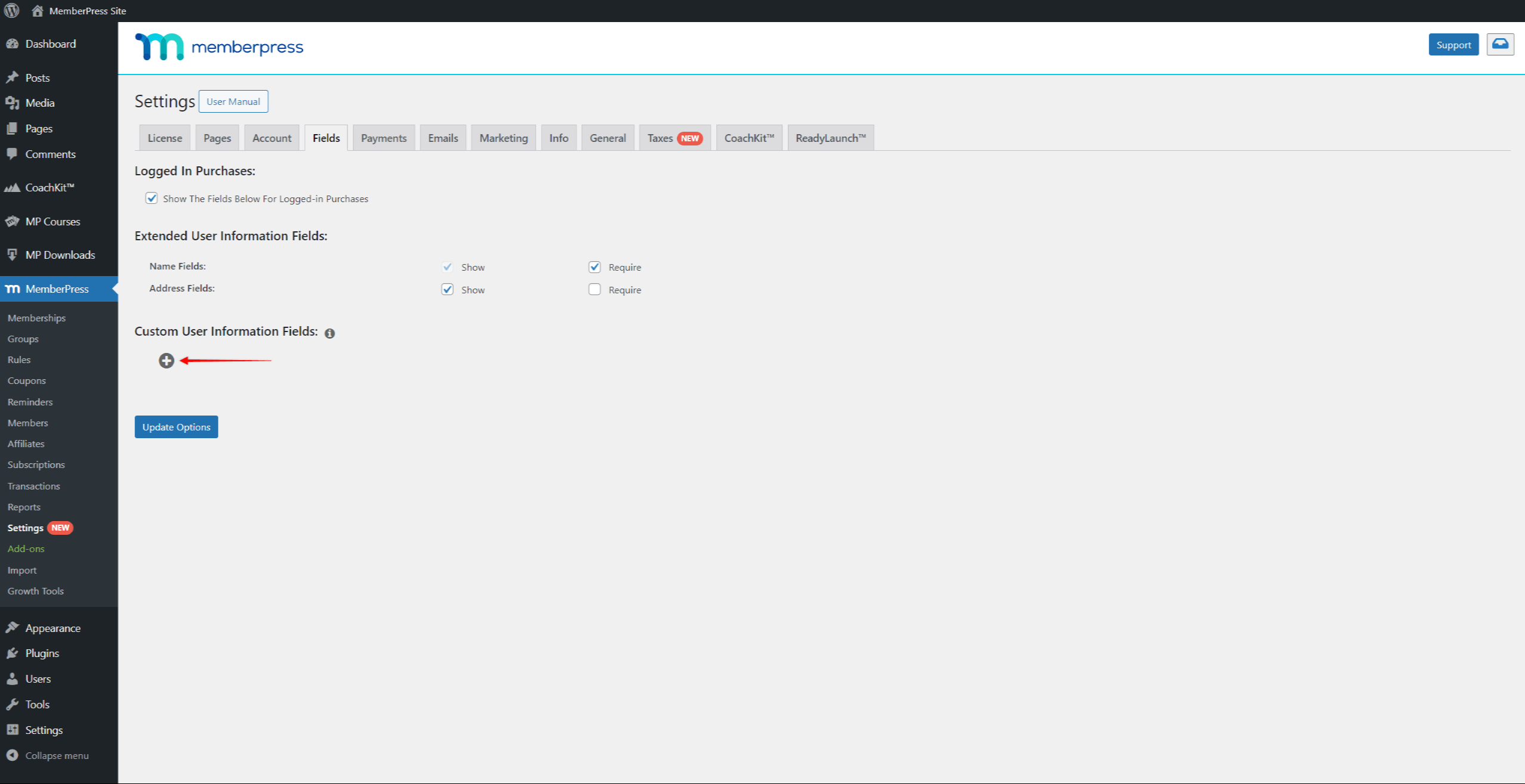Open Reports in sidebar
Screen dimensions: 1525x784
tap(24, 507)
